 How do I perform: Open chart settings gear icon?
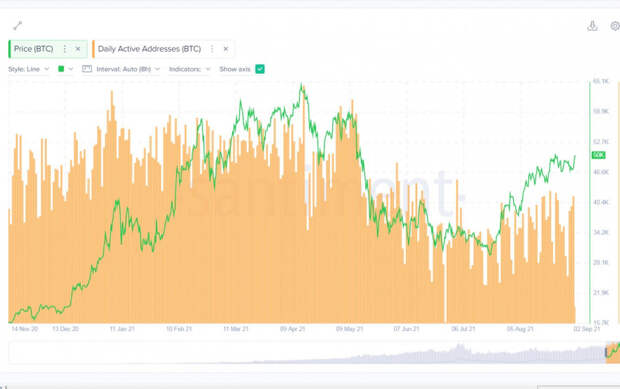(615, 26)
